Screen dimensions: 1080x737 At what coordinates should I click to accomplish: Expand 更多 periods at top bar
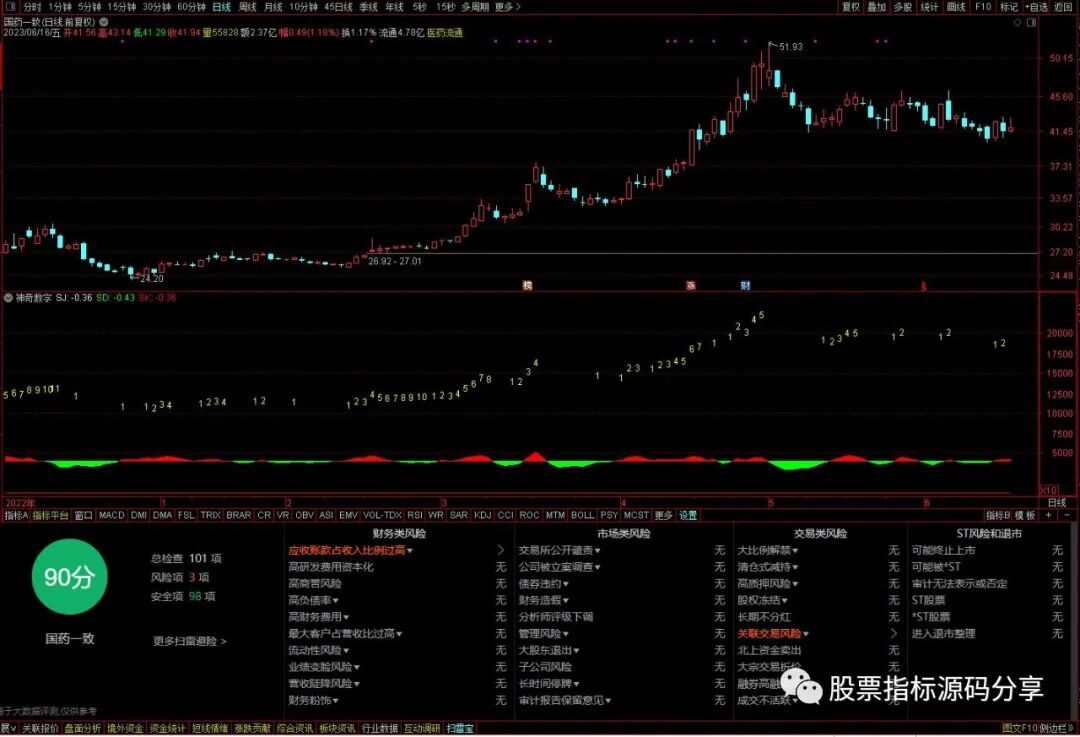tap(508, 7)
